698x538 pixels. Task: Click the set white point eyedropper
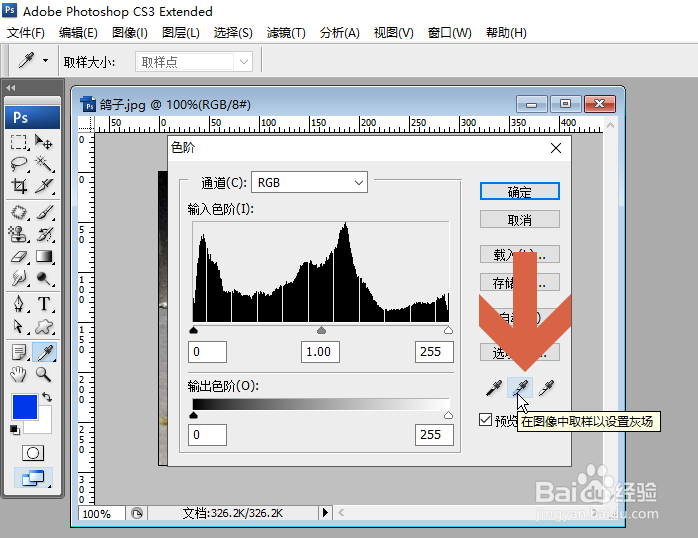pos(546,388)
